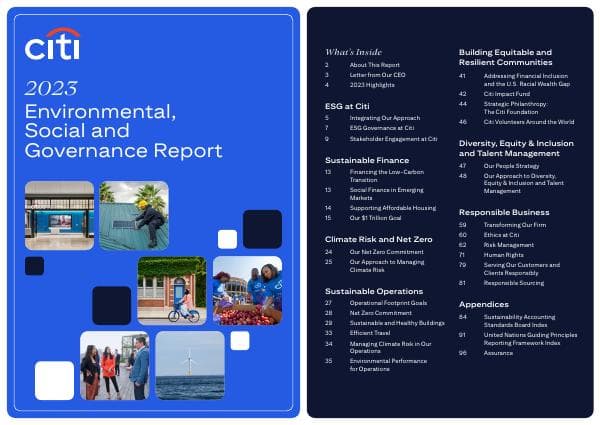Viewport: 600px width, 425px height.
Task: Open Serving Our Customers and Clients Responsibly
Action: [x=522, y=269]
